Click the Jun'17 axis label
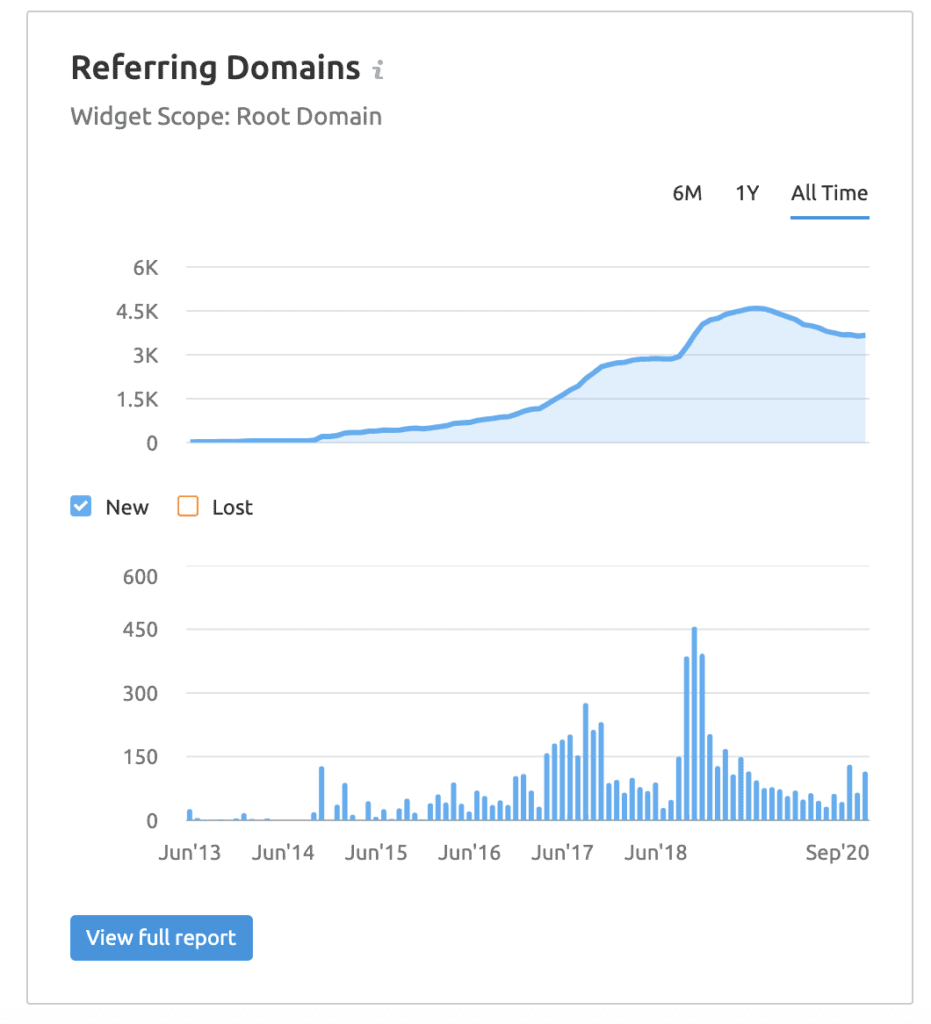Image resolution: width=931 pixels, height=1024 pixels. point(562,853)
